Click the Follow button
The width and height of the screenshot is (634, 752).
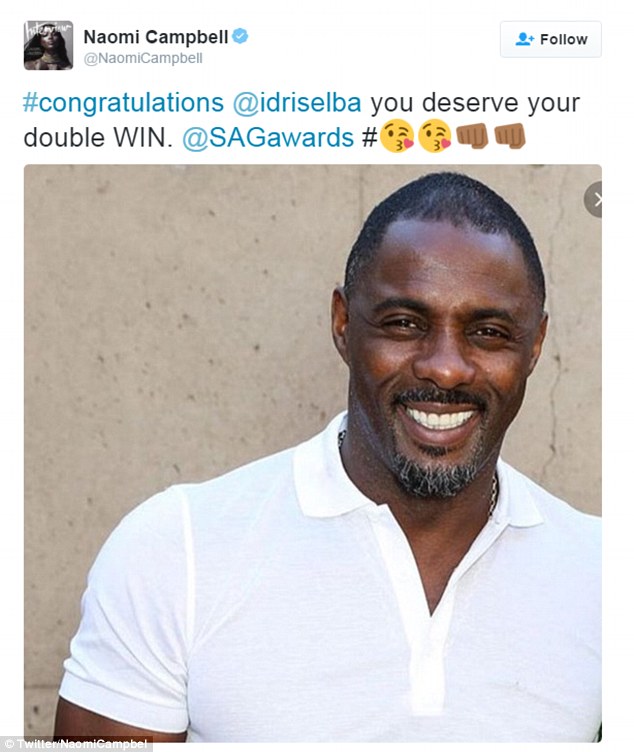point(551,39)
